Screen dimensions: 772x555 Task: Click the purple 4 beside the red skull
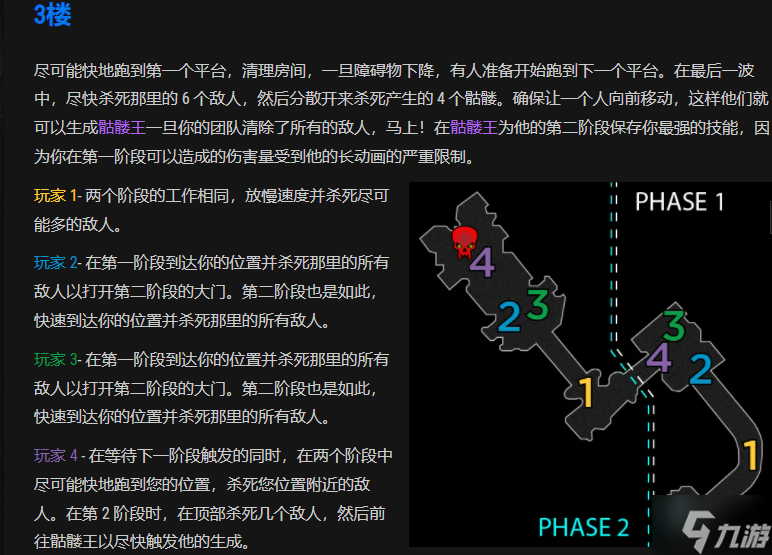pyautogui.click(x=482, y=262)
